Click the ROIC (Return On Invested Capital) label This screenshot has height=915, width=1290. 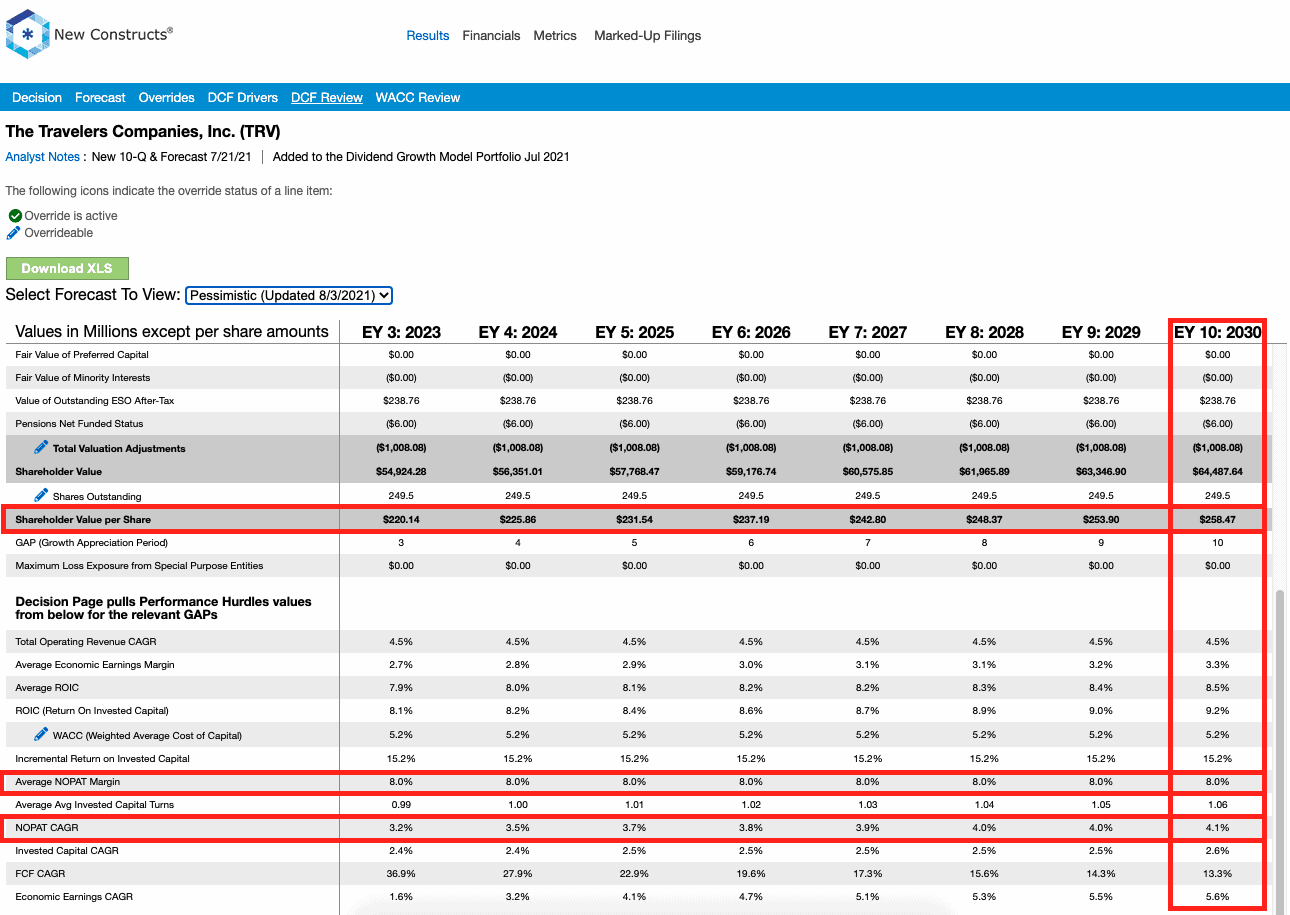pos(92,711)
